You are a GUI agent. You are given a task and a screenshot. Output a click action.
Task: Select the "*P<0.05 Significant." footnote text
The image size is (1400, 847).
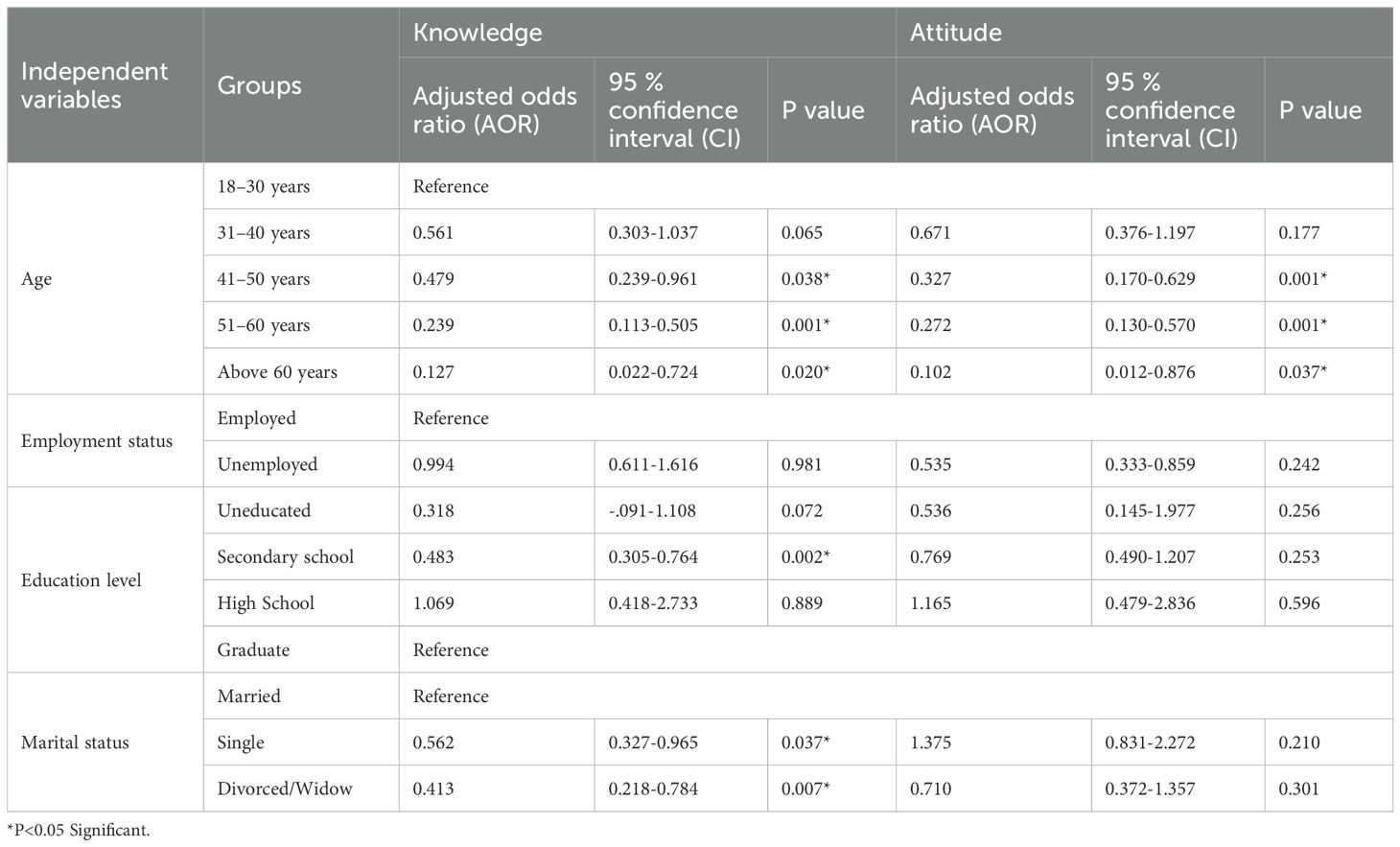coord(79,831)
